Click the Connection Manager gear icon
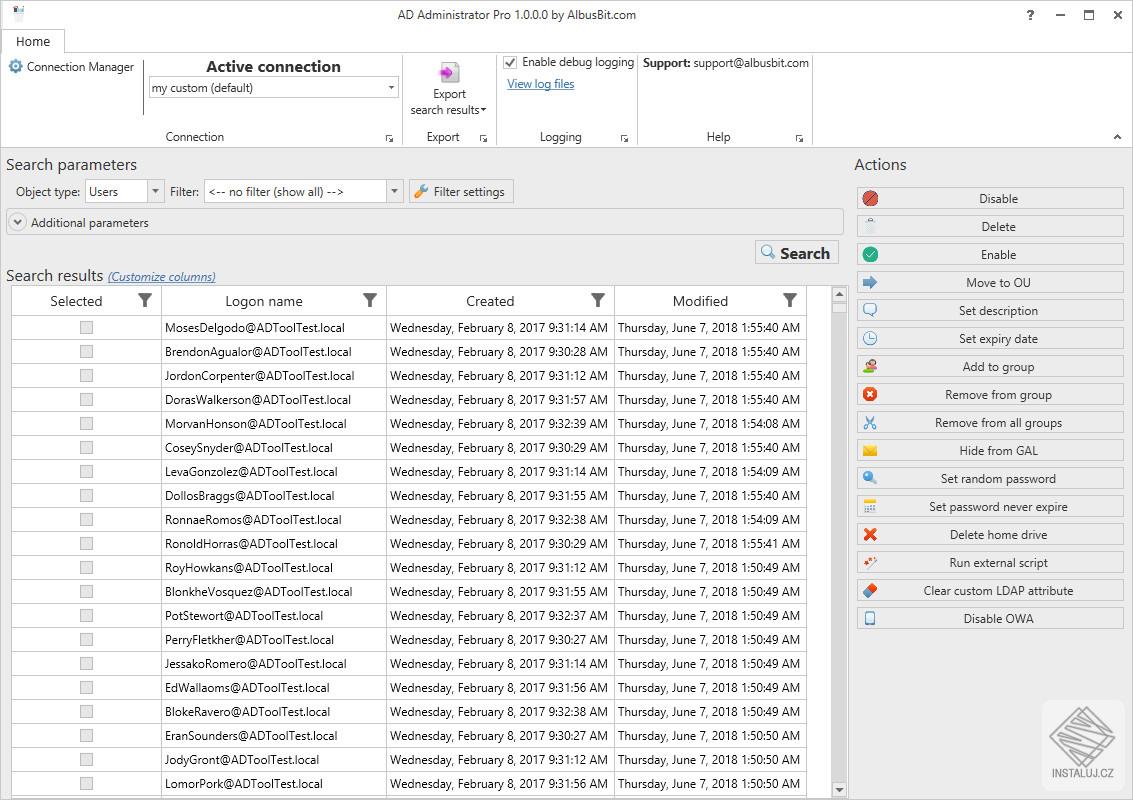The width and height of the screenshot is (1133, 800). pos(15,67)
